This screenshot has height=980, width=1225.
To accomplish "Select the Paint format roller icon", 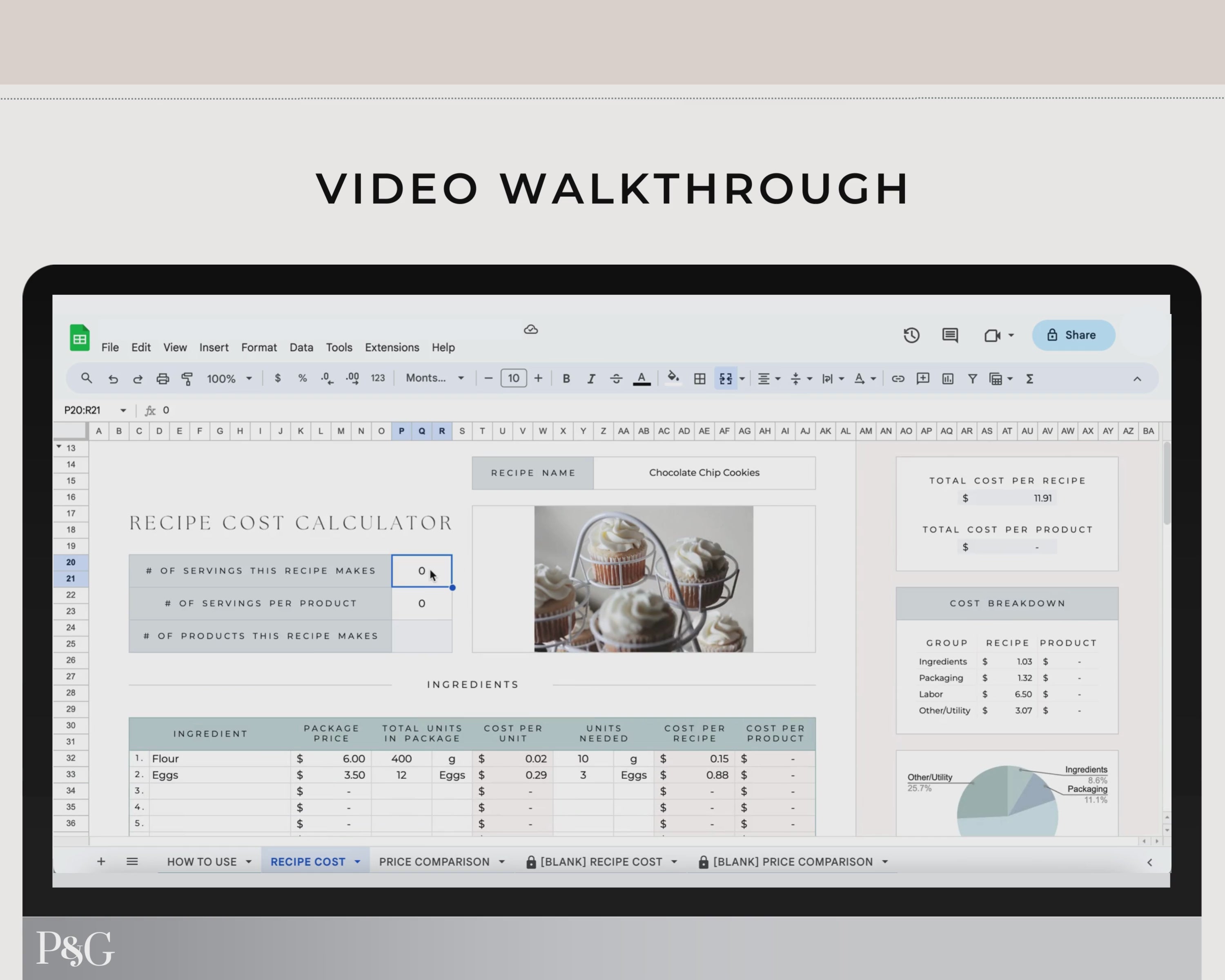I will tap(187, 379).
